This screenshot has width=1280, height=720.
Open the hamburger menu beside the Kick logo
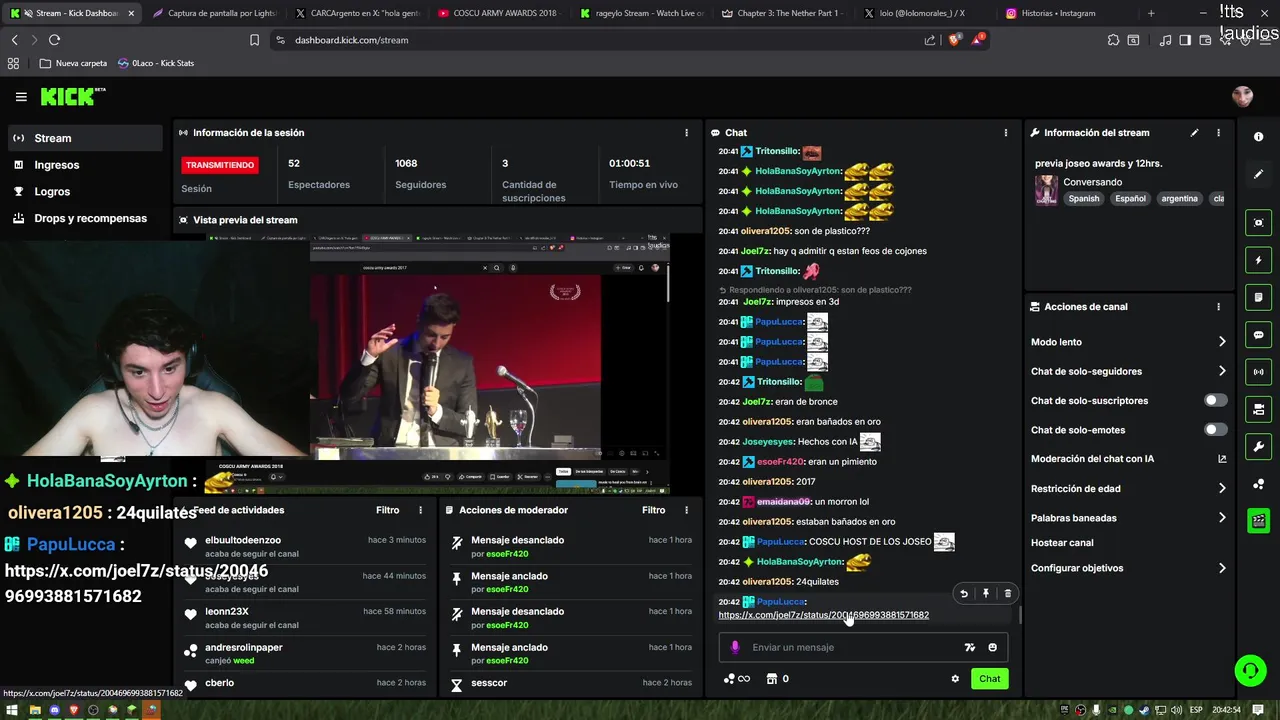click(21, 97)
